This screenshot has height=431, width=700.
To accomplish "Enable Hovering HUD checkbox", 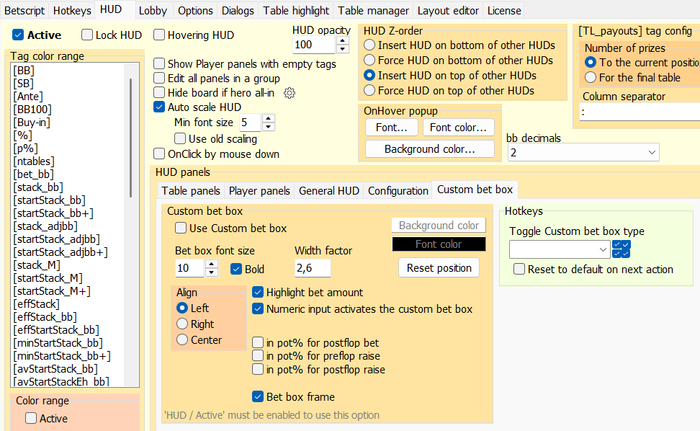I will coord(159,35).
